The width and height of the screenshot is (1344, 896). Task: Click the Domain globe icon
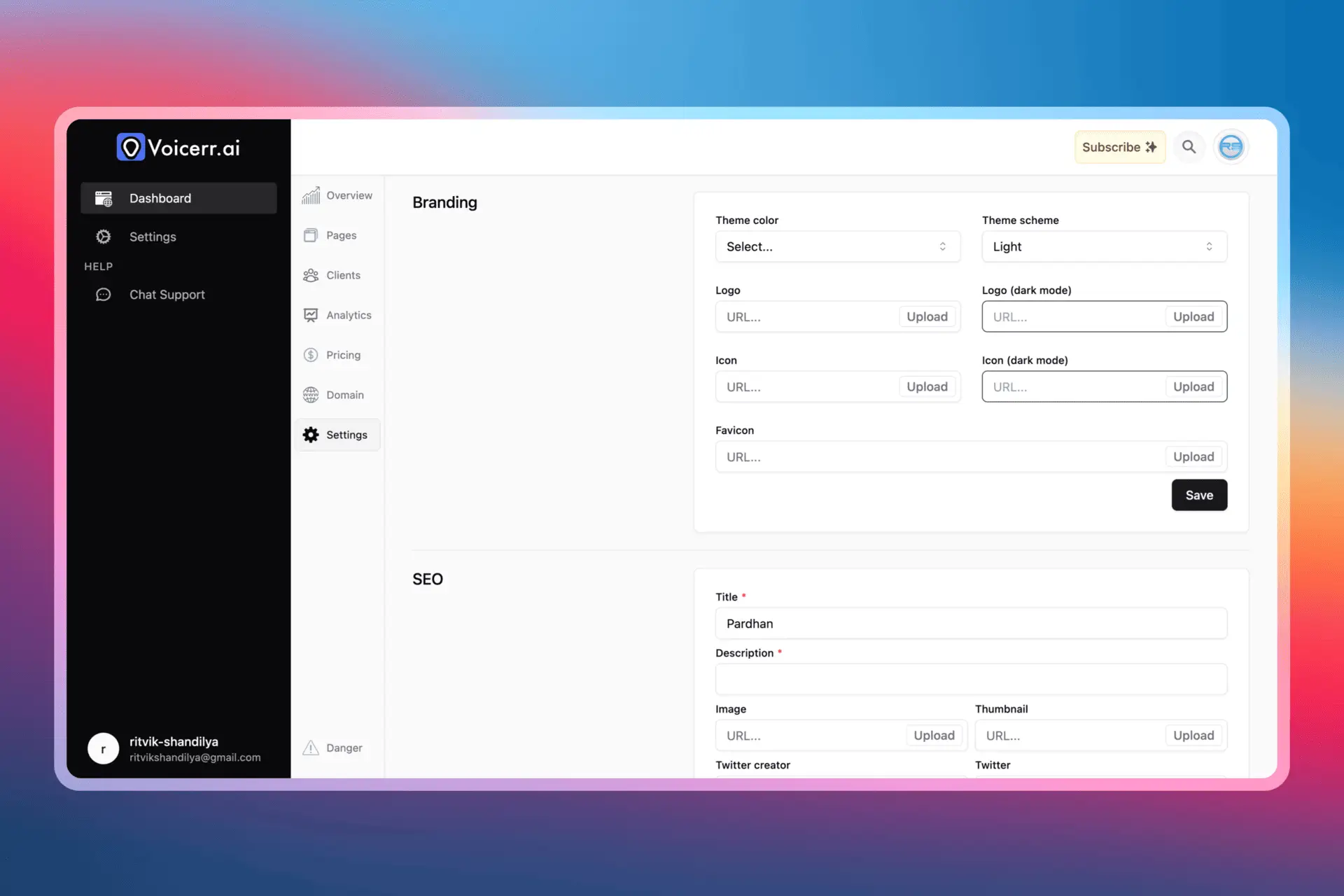coord(310,394)
